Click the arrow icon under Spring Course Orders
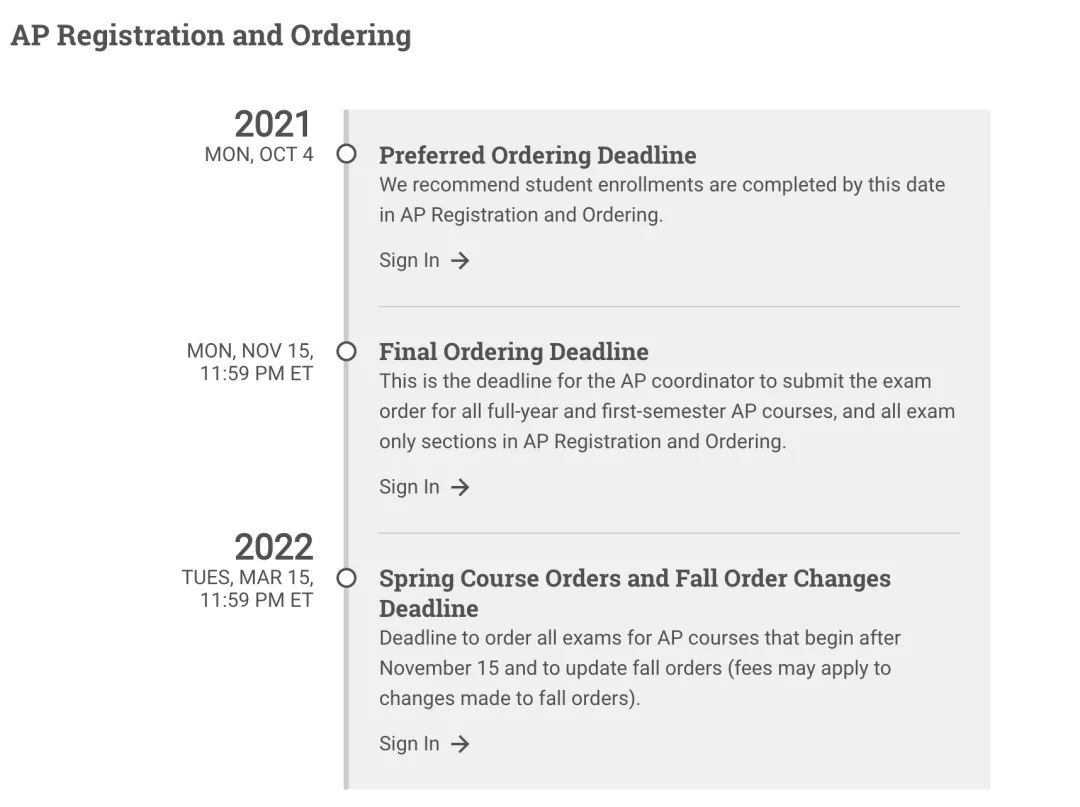This screenshot has width=1080, height=807. [460, 744]
